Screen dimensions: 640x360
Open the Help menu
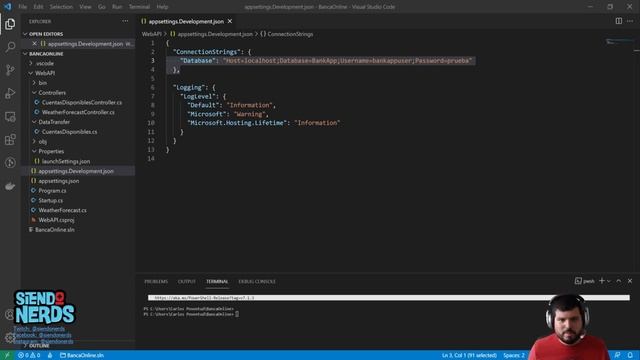(x=162, y=7)
